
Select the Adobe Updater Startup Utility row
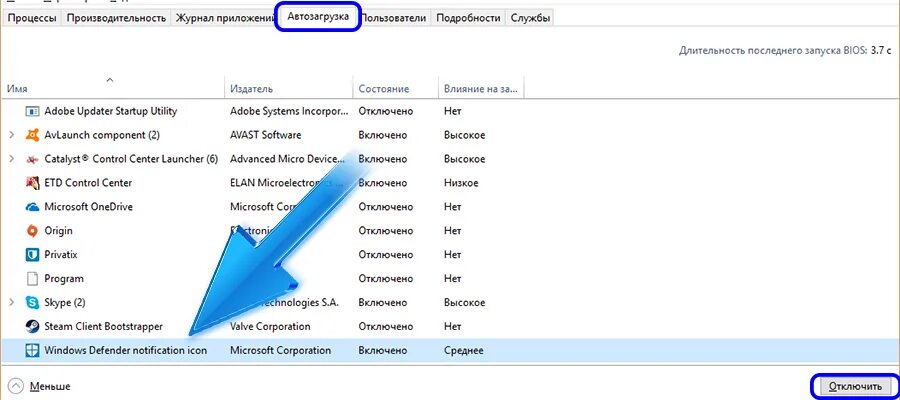coord(450,111)
